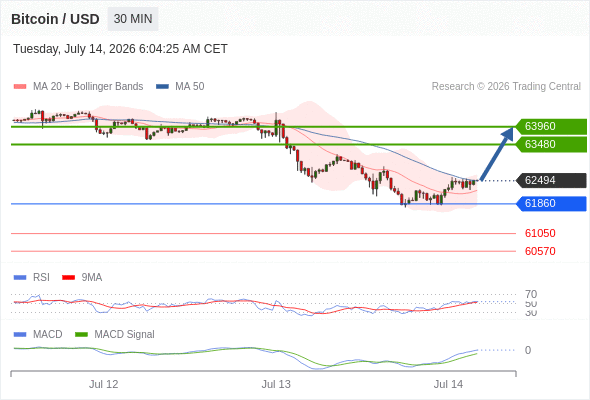Click the 9MA red legend marker
This screenshot has width=590, height=400.
68,278
